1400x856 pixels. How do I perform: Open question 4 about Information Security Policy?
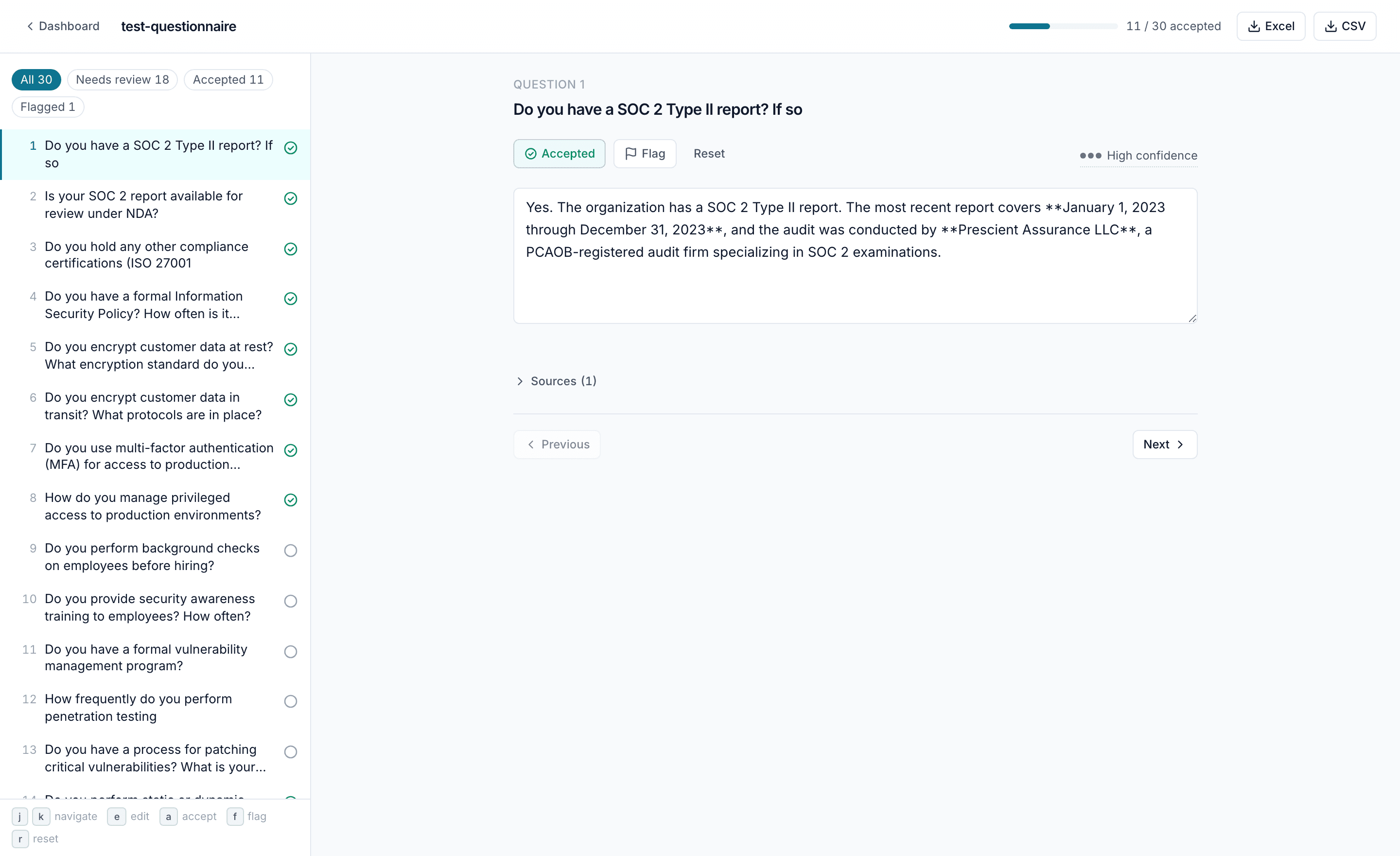pyautogui.click(x=155, y=304)
